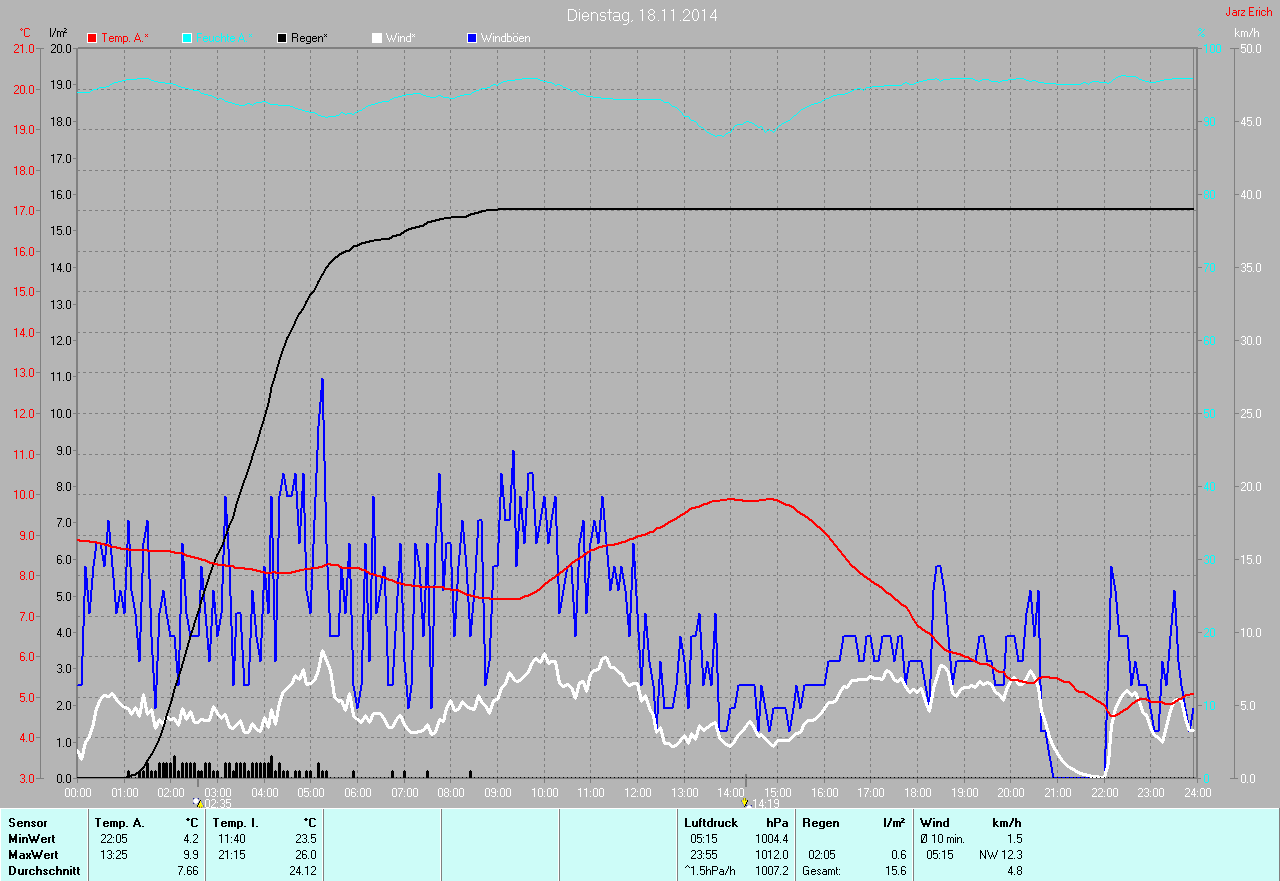Click the 'Regen' column header in table
This screenshot has width=1280, height=881.
tap(819, 822)
